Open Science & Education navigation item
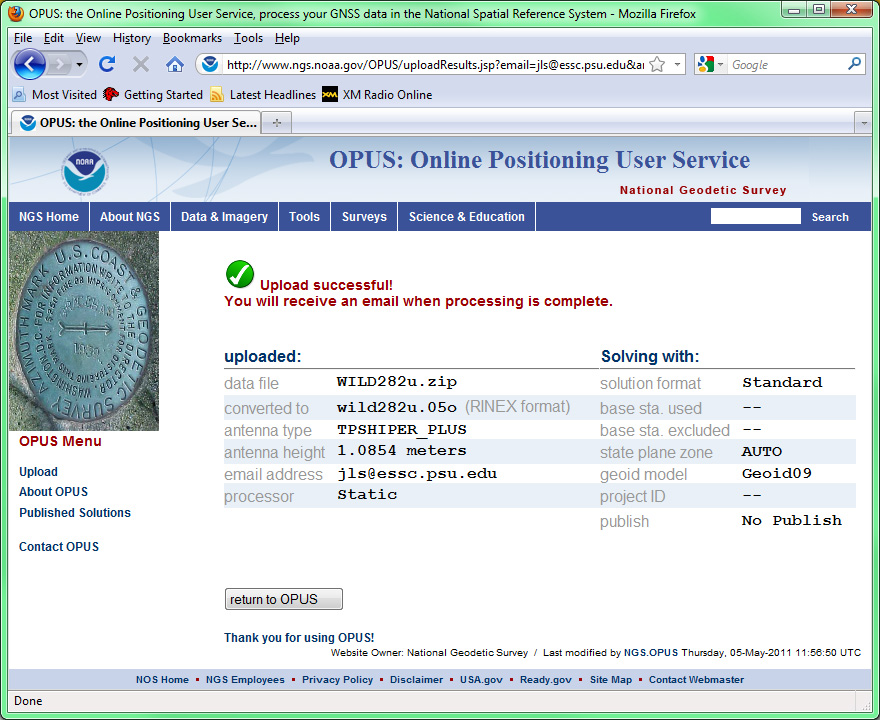 tap(466, 217)
